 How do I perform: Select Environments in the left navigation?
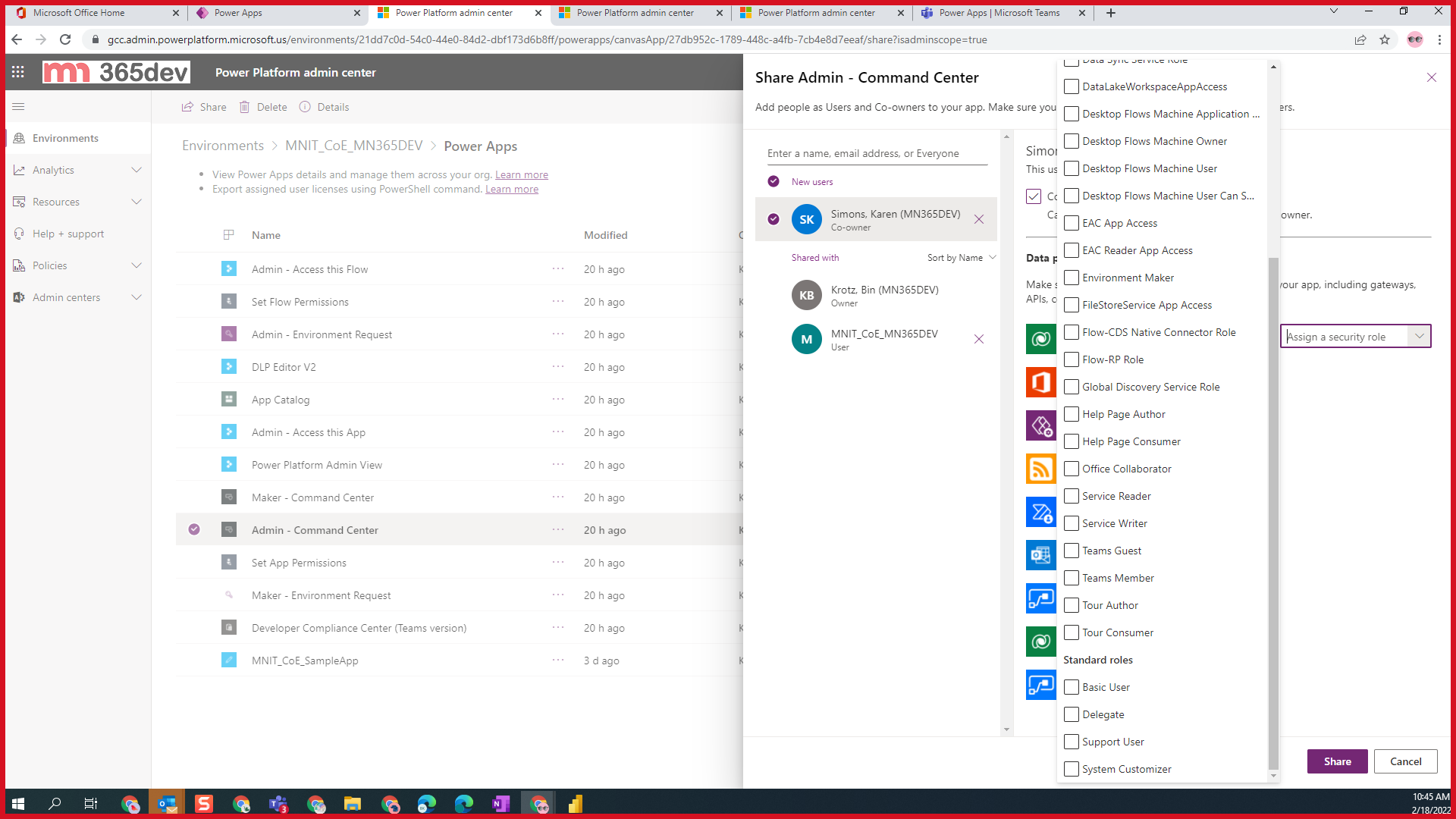point(65,138)
